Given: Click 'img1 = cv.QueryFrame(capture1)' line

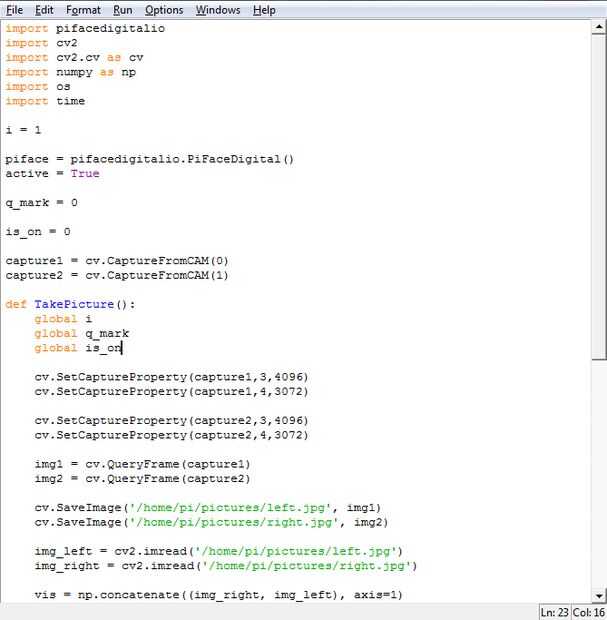Looking at the screenshot, I should tap(142, 464).
